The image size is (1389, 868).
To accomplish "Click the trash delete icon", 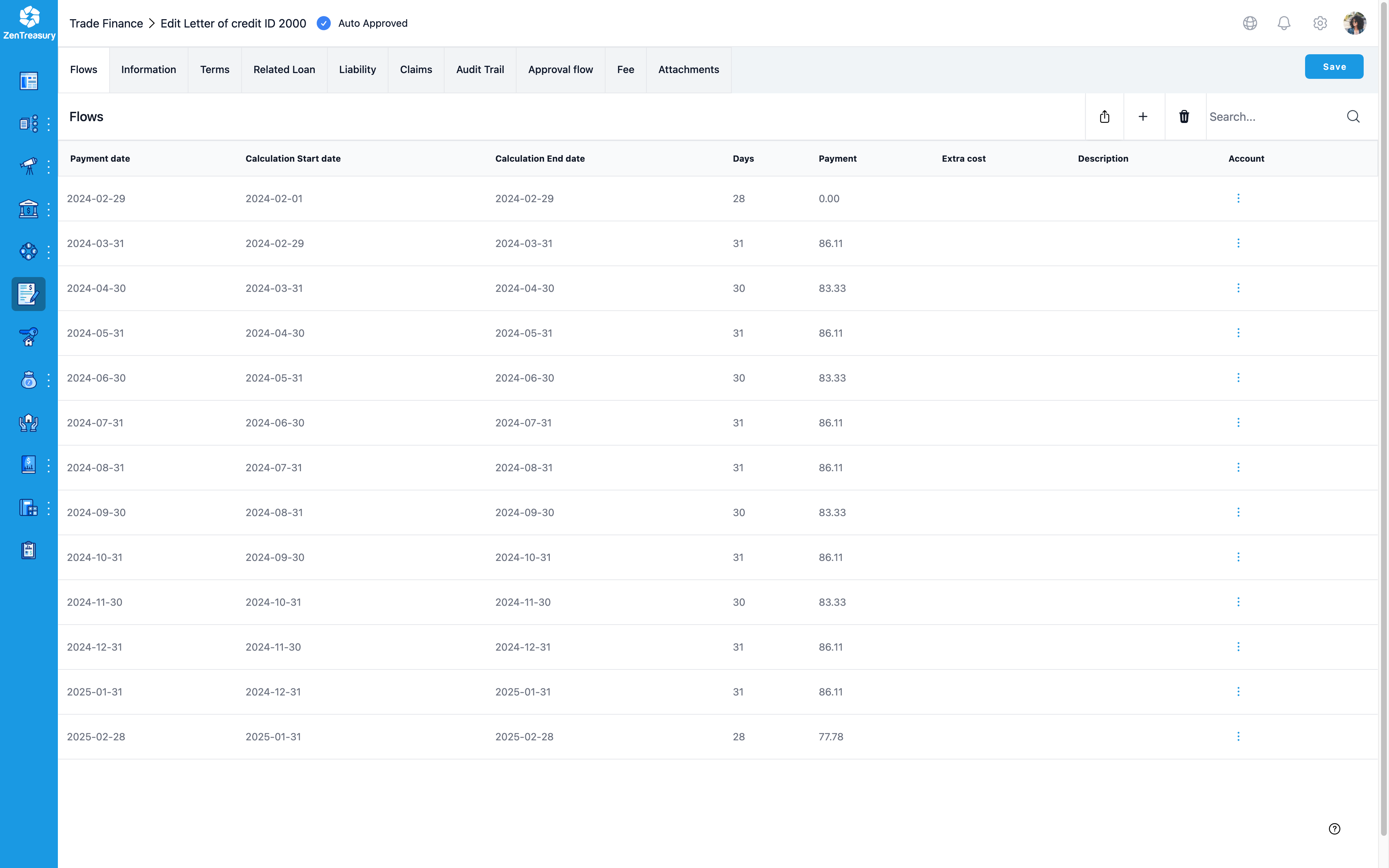I will coord(1184,116).
